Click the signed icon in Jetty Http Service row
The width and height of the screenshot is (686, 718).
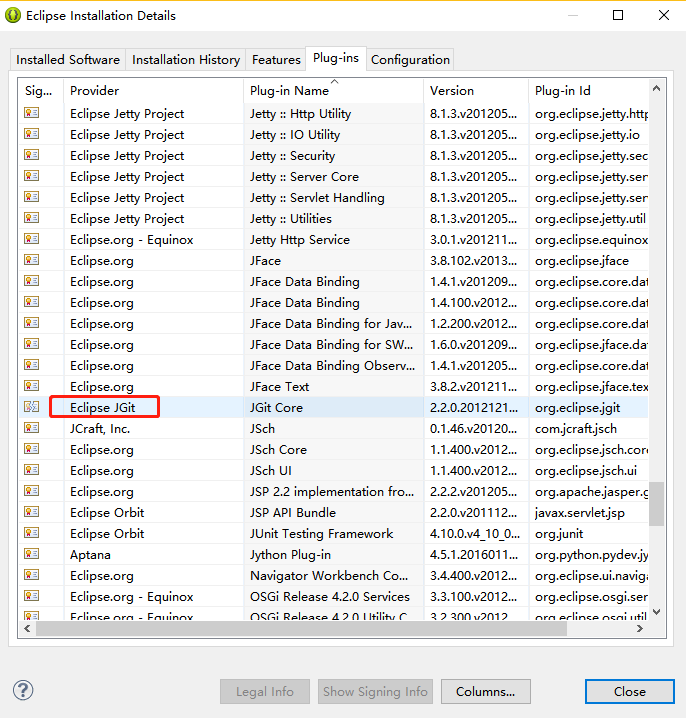click(32, 239)
